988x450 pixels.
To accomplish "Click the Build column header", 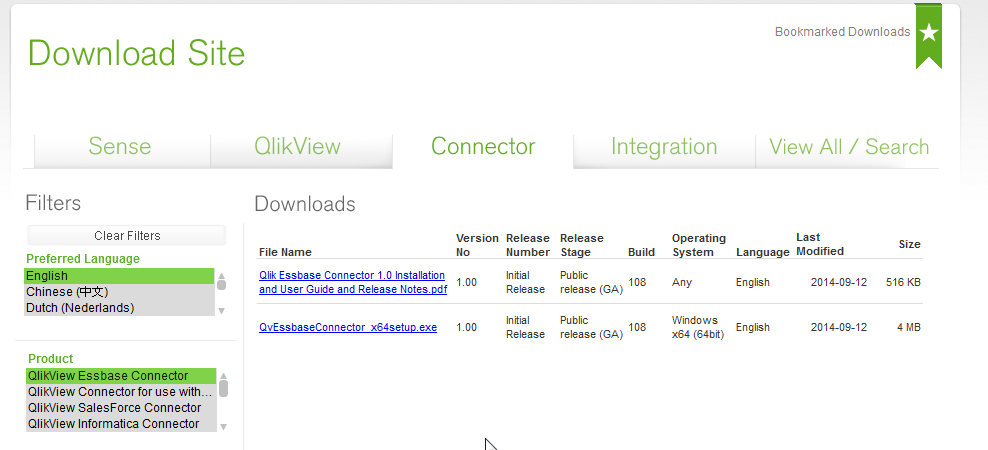I will [641, 252].
